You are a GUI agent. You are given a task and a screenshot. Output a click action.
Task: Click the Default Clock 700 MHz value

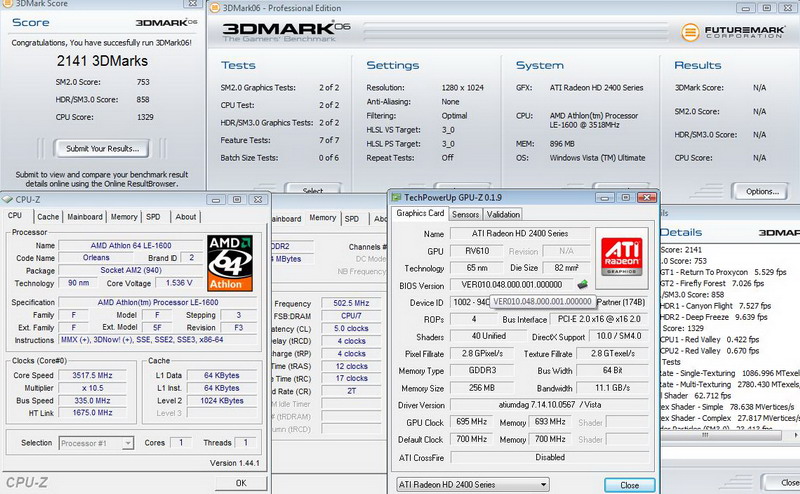click(471, 439)
